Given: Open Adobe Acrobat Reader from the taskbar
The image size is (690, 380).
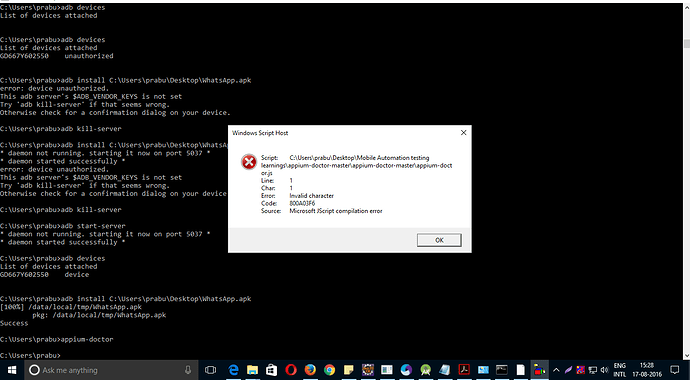Looking at the screenshot, I should click(464, 370).
